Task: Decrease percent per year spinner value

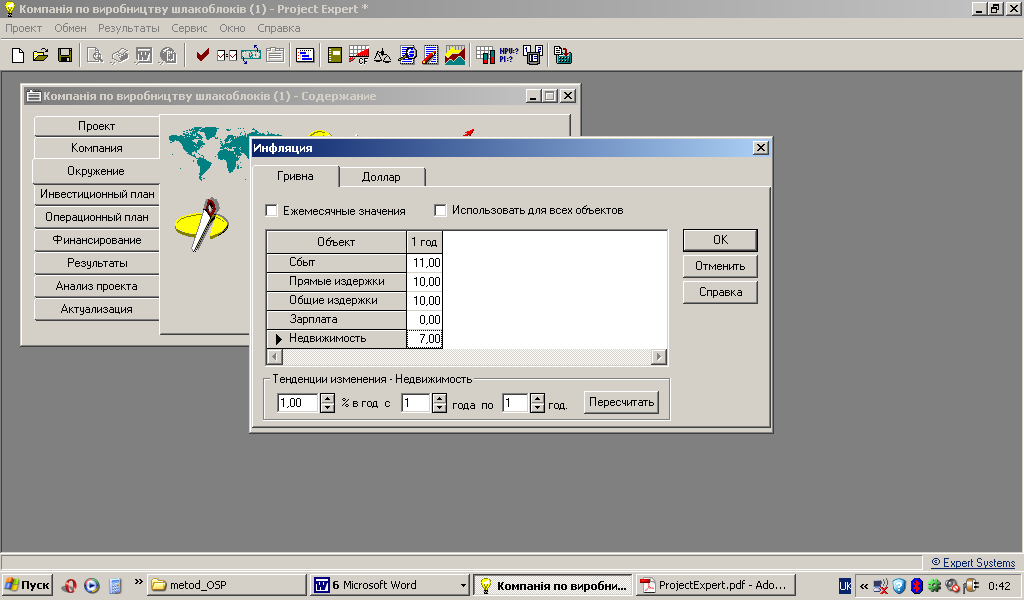Action: coord(328,407)
